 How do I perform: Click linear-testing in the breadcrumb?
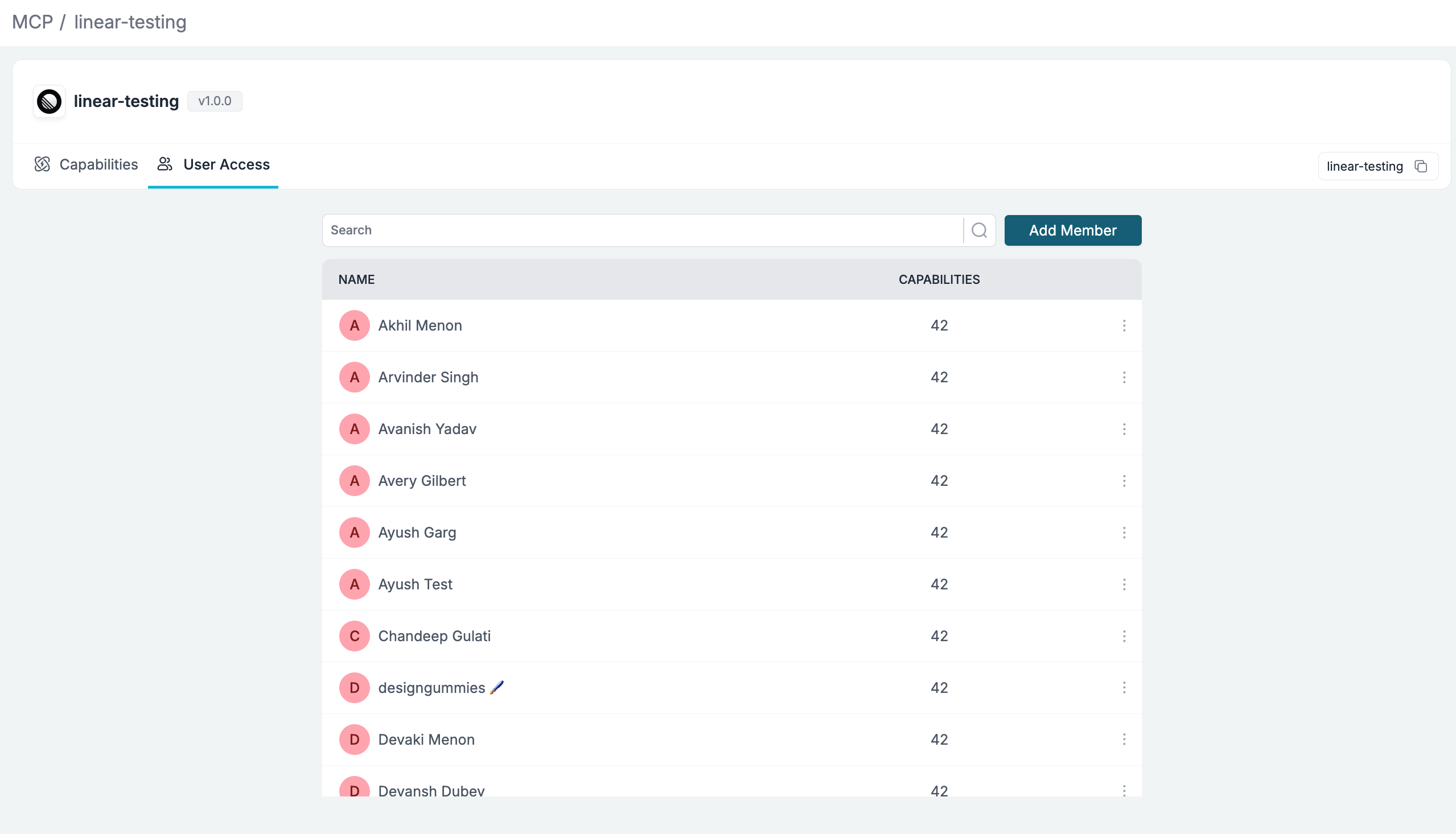(x=130, y=22)
